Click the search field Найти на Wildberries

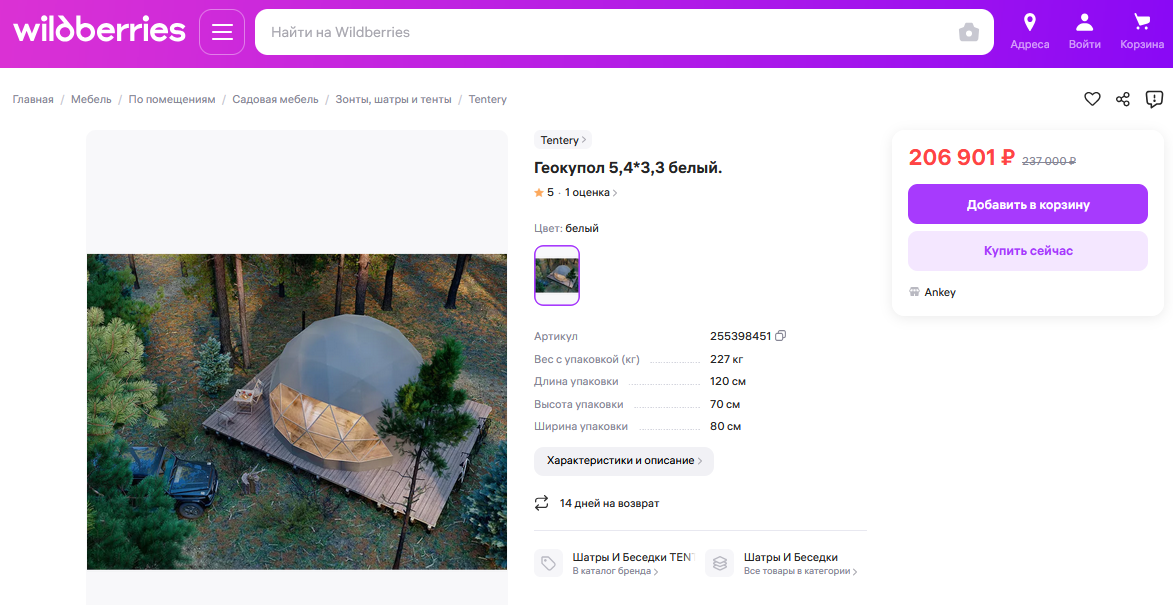(x=600, y=32)
